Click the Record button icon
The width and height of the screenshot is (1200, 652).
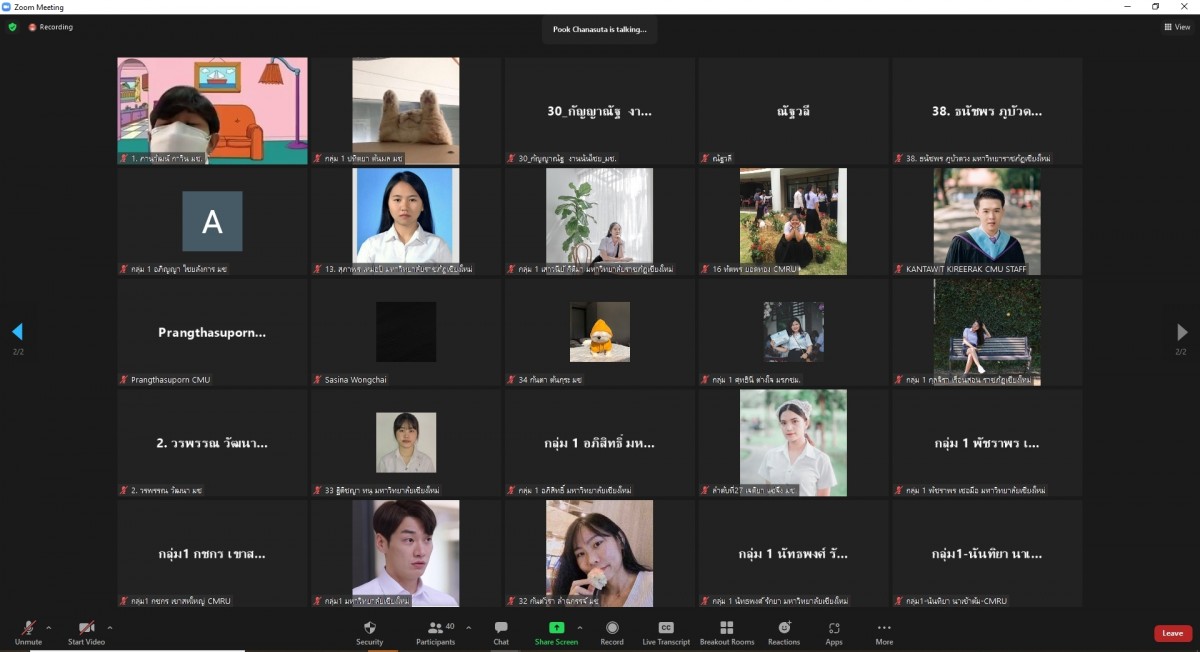612,628
